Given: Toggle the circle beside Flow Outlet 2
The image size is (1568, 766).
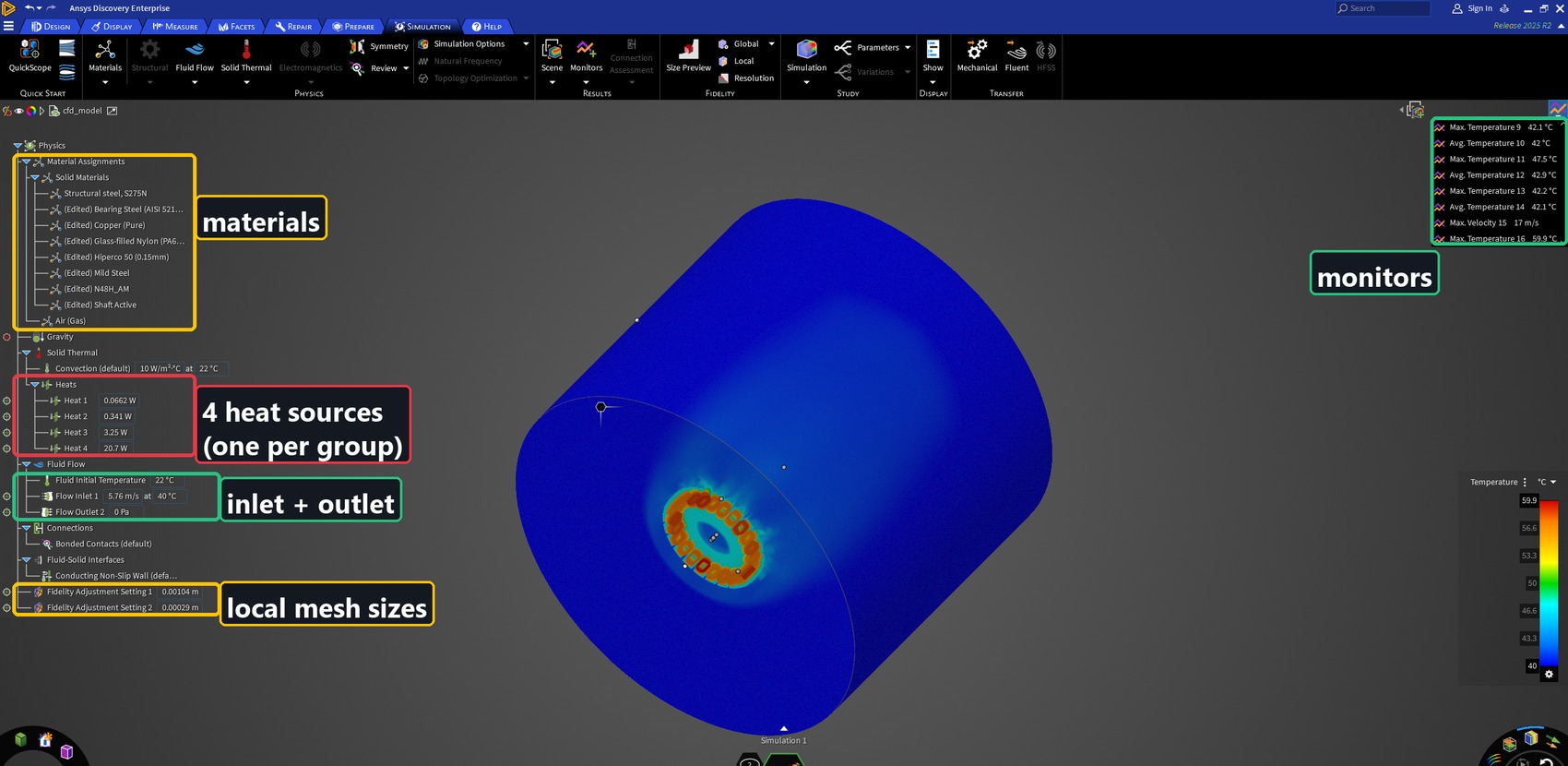Looking at the screenshot, I should pos(6,512).
